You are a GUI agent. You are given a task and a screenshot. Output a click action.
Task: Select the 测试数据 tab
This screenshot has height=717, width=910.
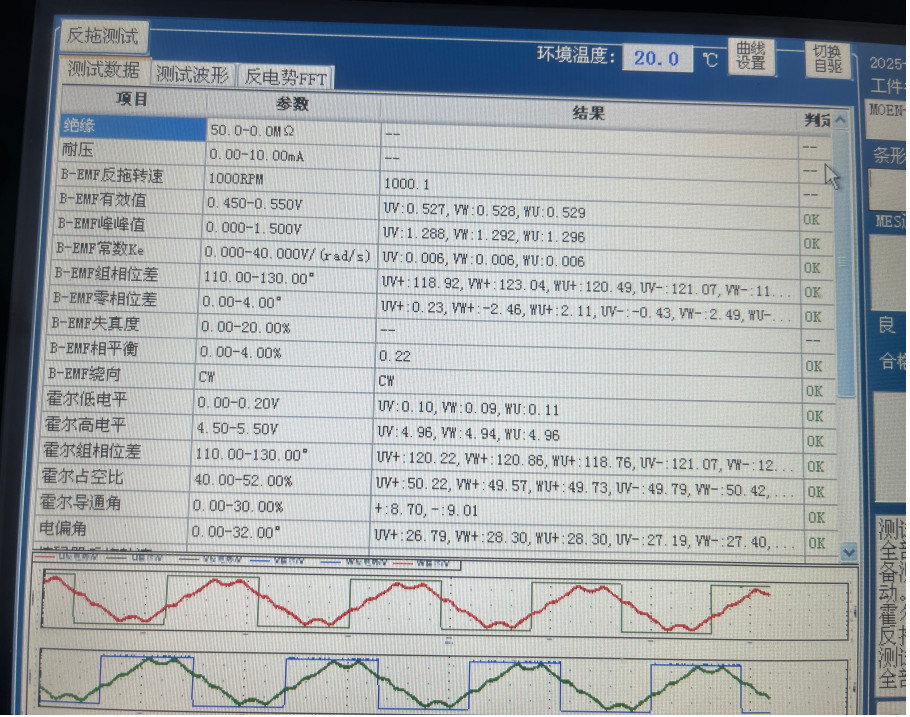104,70
